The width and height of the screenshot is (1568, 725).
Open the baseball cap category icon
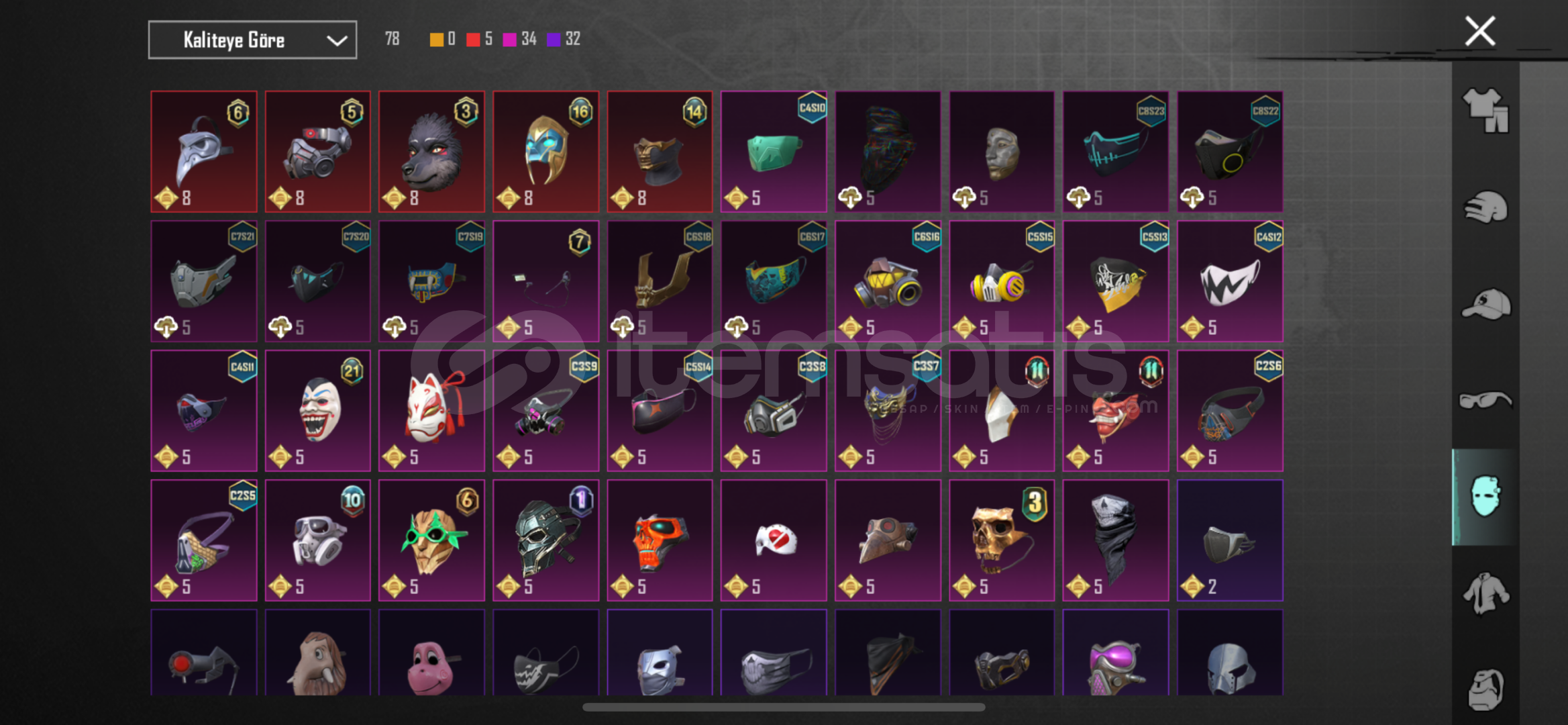[1485, 304]
